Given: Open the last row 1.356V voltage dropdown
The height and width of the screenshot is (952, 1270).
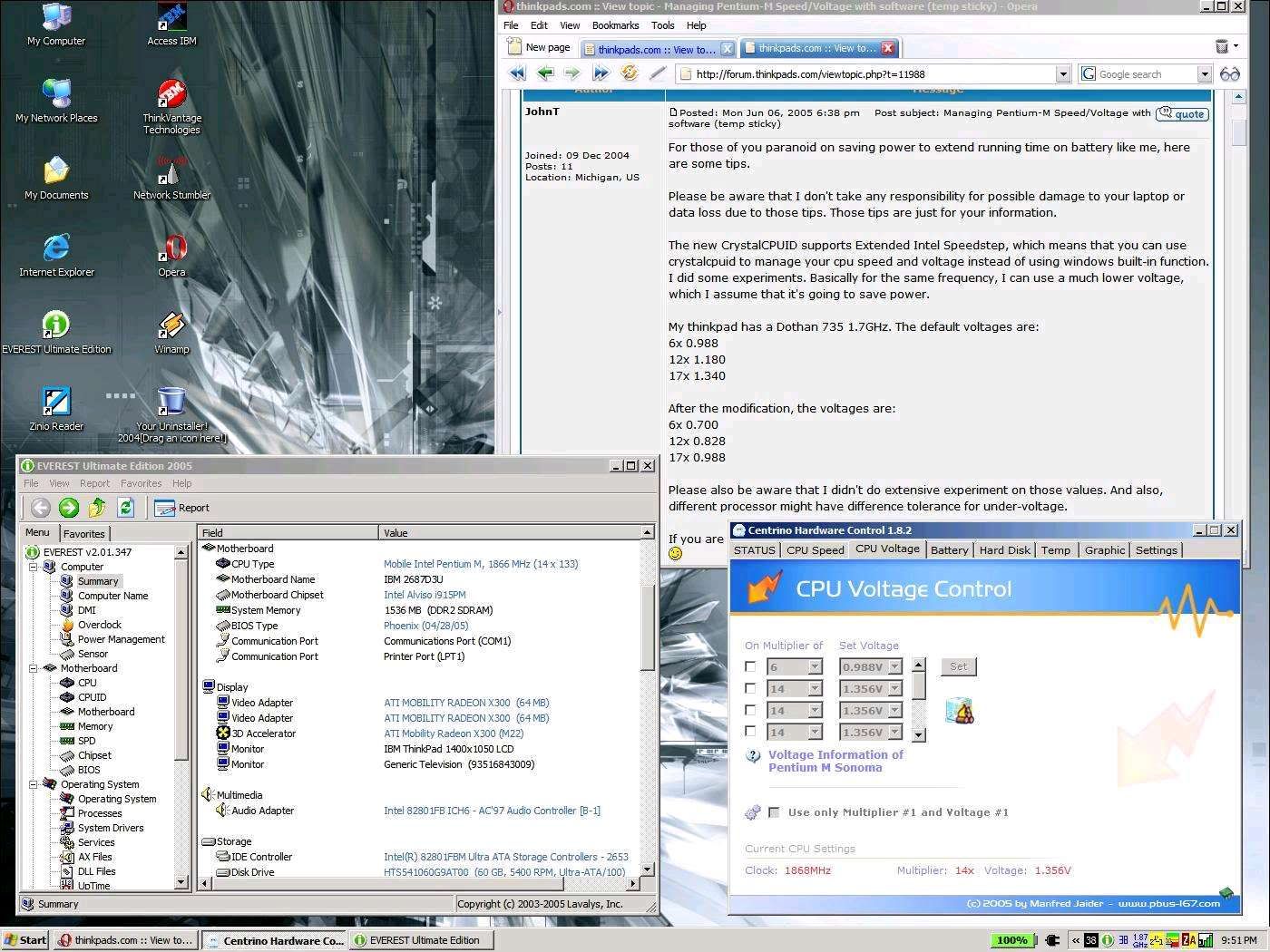Looking at the screenshot, I should pos(894,733).
